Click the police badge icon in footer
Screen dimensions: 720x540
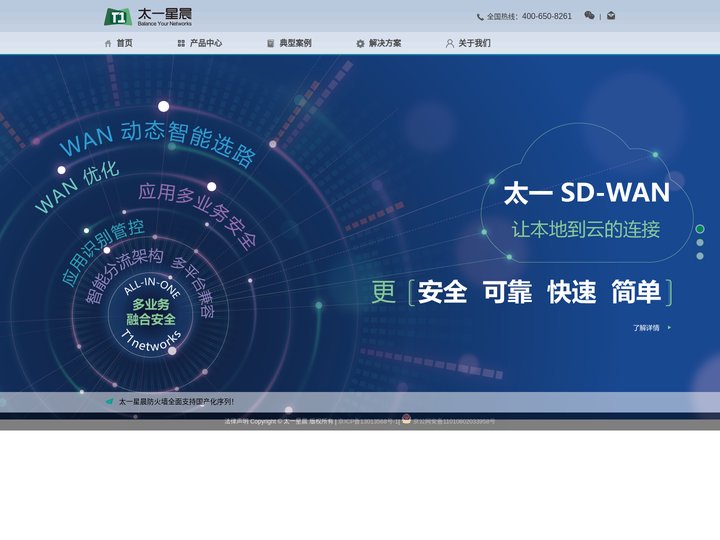(x=406, y=419)
